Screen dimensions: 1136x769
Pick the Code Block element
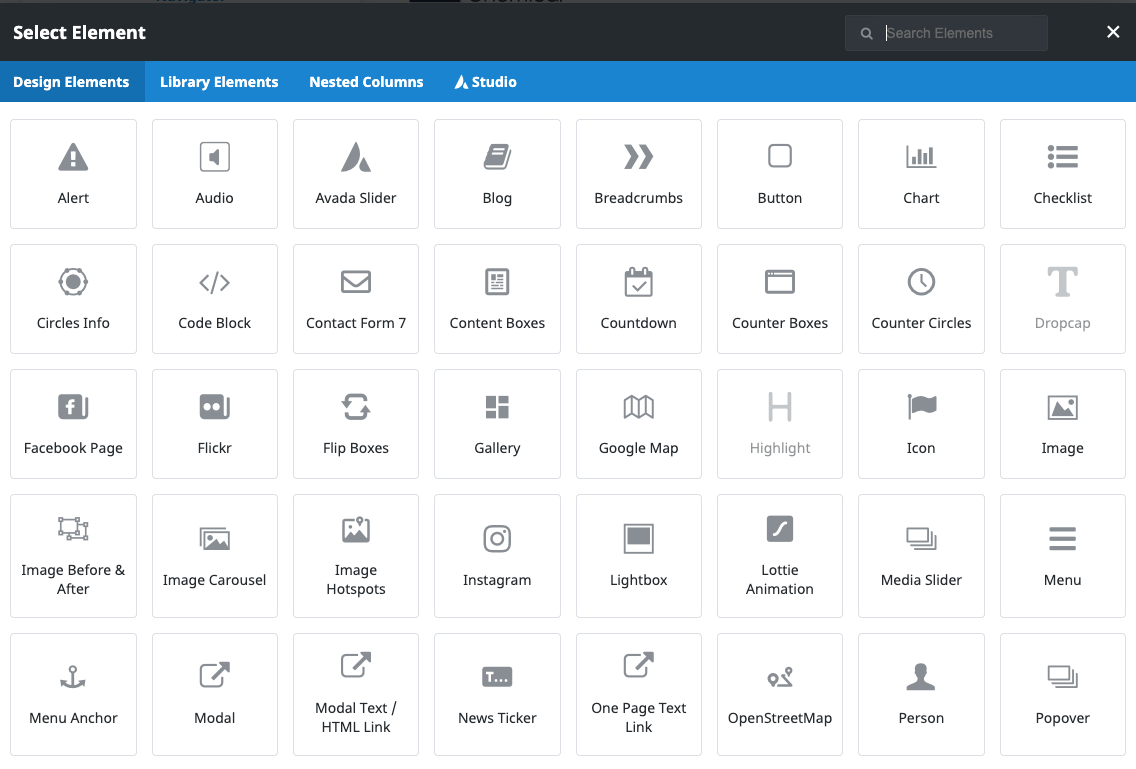pyautogui.click(x=214, y=299)
